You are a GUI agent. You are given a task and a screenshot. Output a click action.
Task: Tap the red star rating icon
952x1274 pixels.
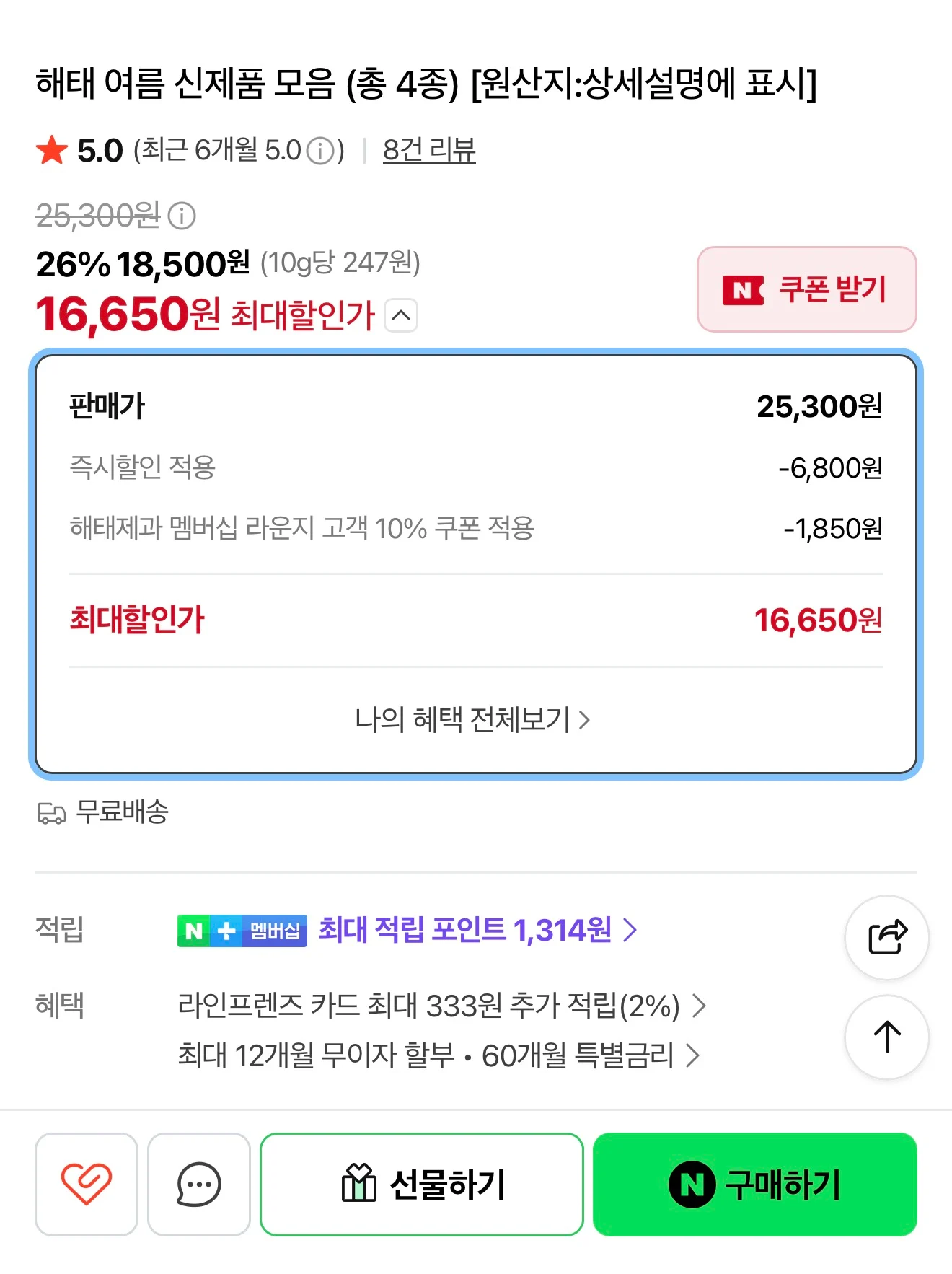click(x=52, y=150)
